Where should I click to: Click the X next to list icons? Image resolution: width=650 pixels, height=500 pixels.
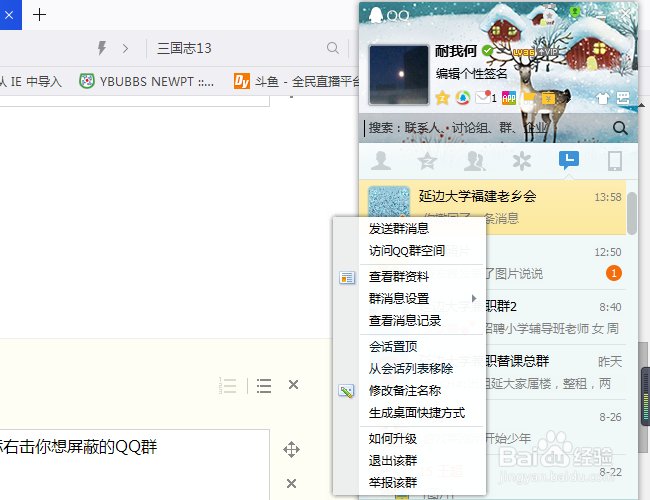click(x=293, y=385)
